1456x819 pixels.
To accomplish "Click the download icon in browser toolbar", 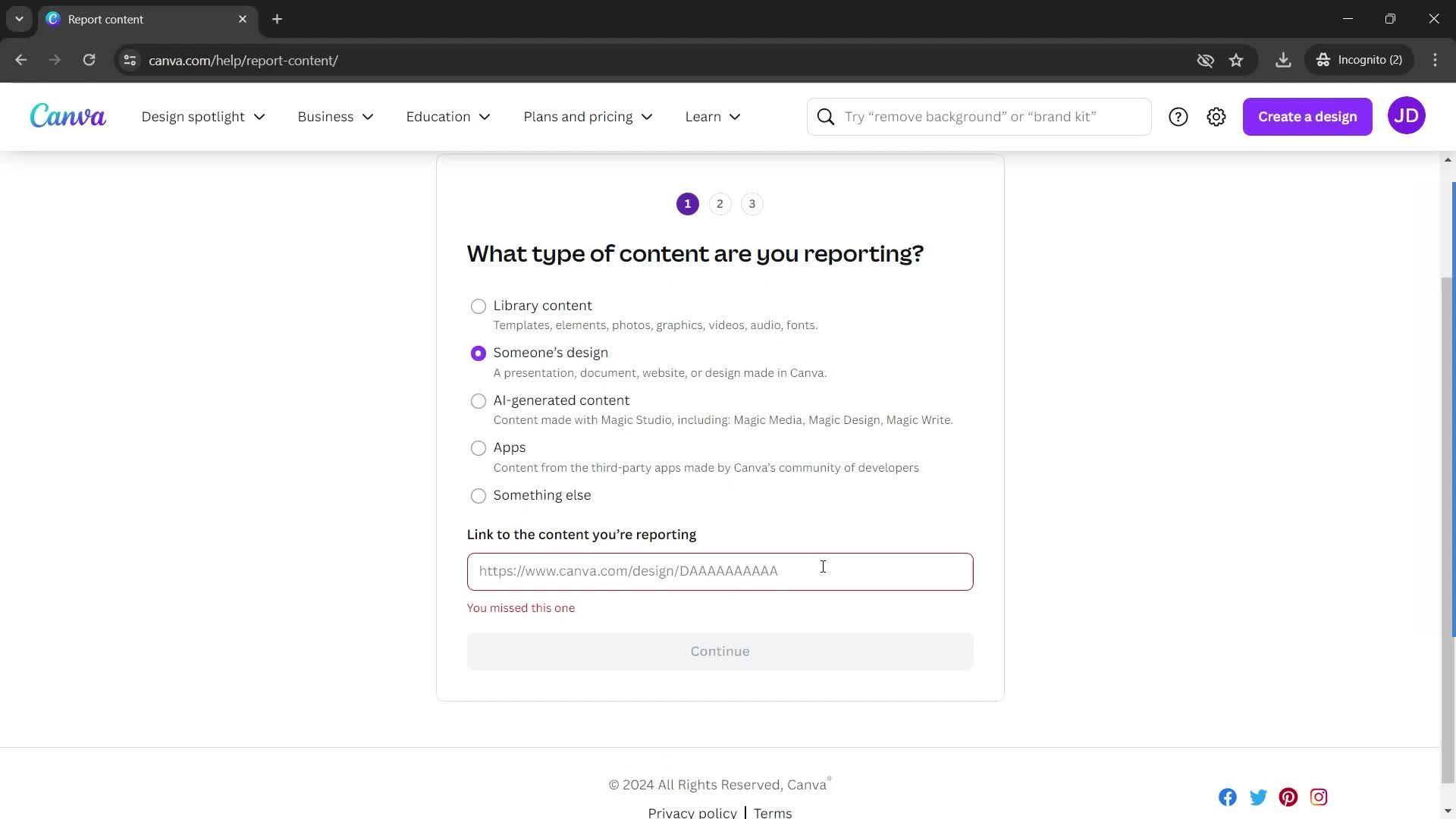I will (1282, 59).
